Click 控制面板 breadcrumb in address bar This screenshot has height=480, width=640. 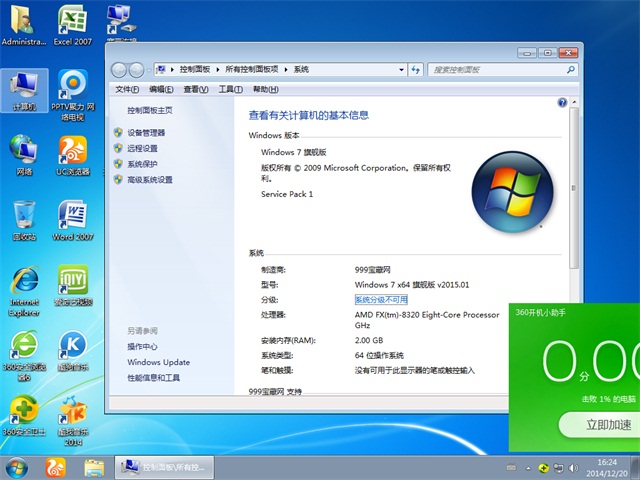pos(195,70)
